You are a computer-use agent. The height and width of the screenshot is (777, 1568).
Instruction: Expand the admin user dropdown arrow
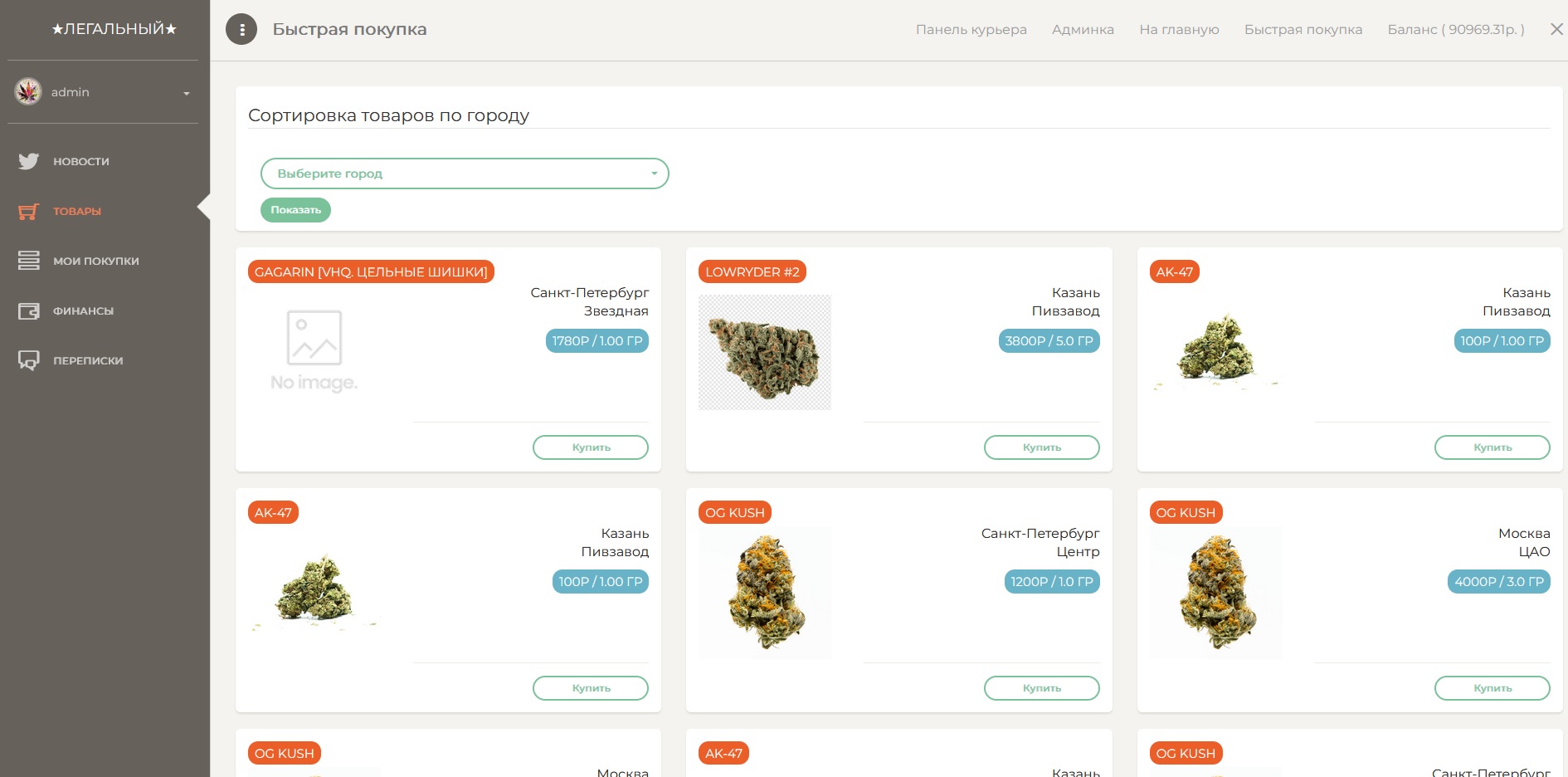[x=187, y=93]
